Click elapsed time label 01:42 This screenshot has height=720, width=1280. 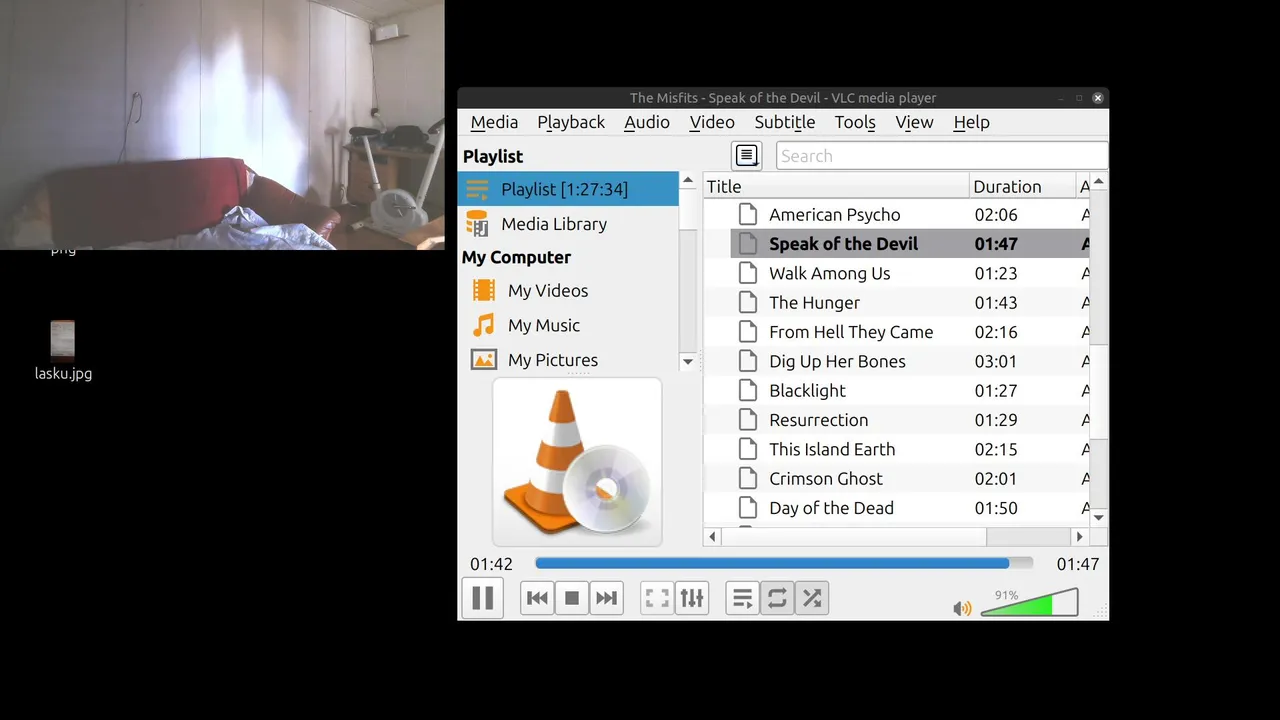click(491, 564)
